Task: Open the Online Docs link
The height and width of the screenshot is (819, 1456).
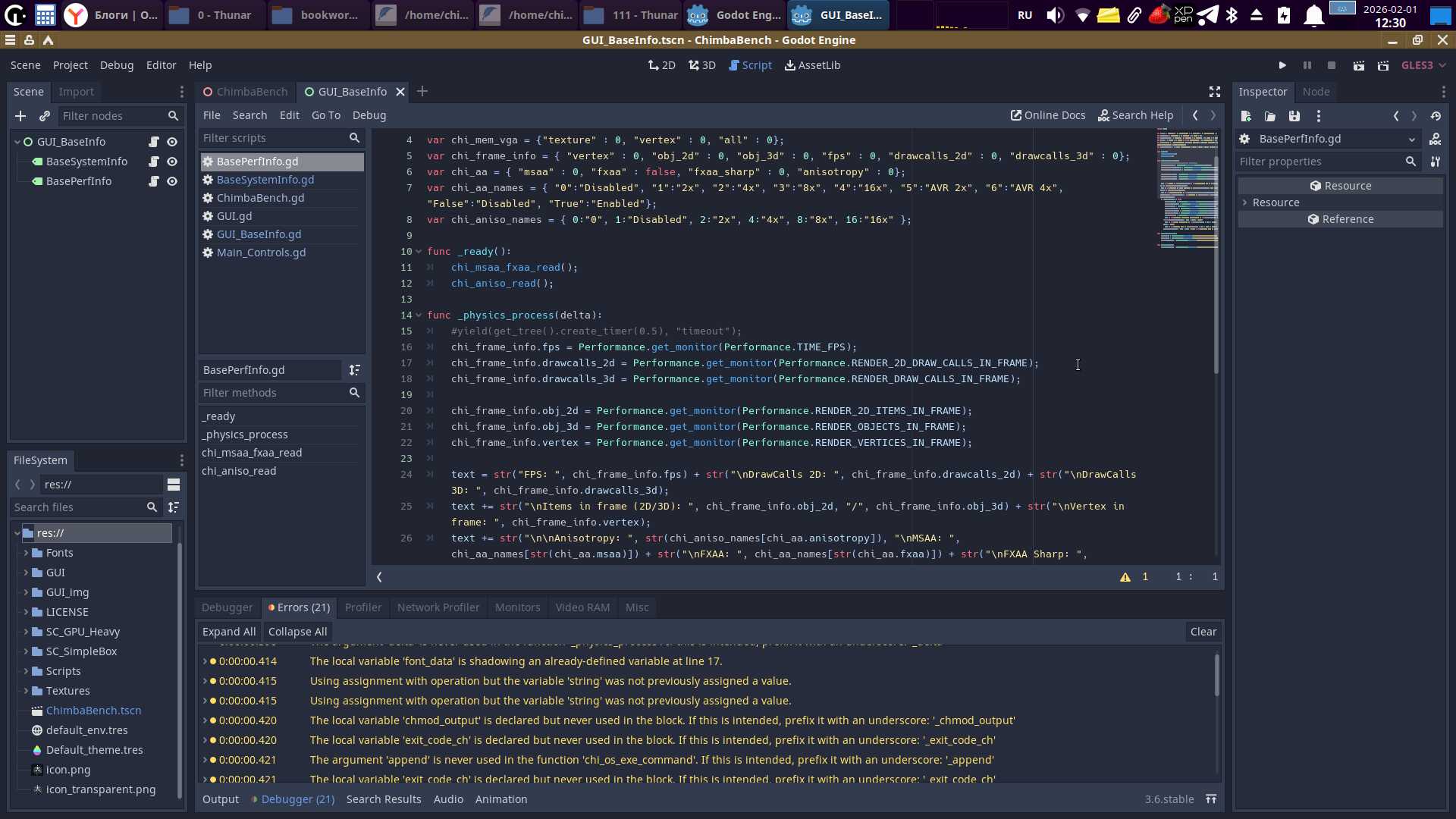Action: pyautogui.click(x=1047, y=115)
